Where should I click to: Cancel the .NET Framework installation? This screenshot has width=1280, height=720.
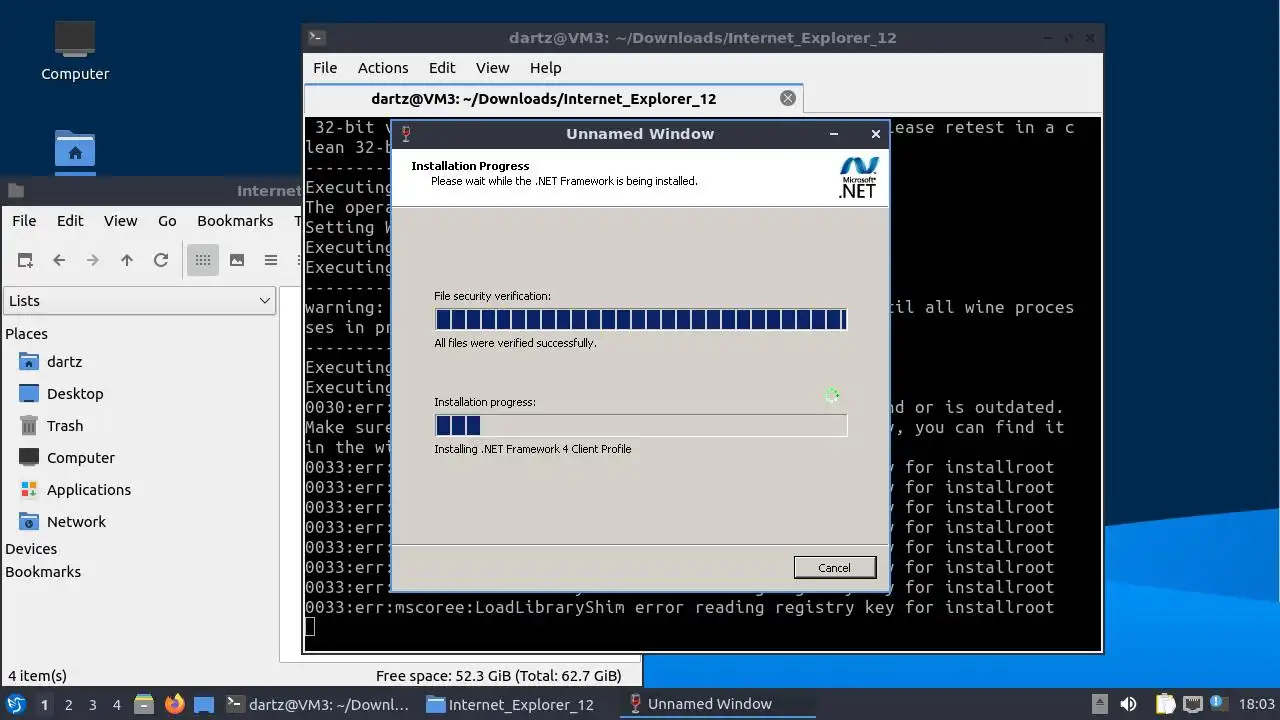[x=835, y=567]
